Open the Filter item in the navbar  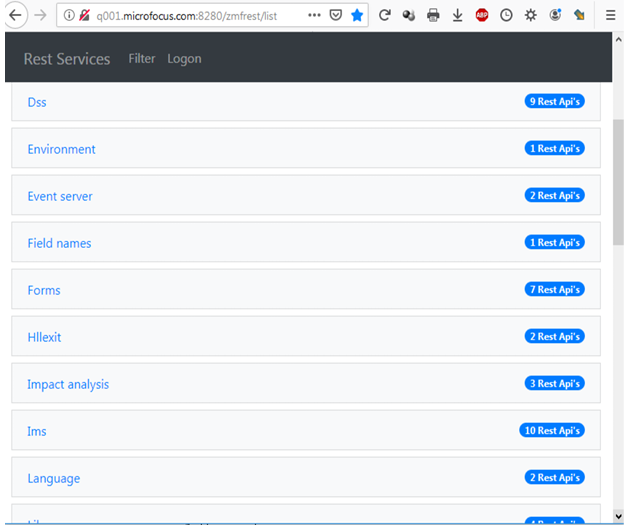[142, 59]
